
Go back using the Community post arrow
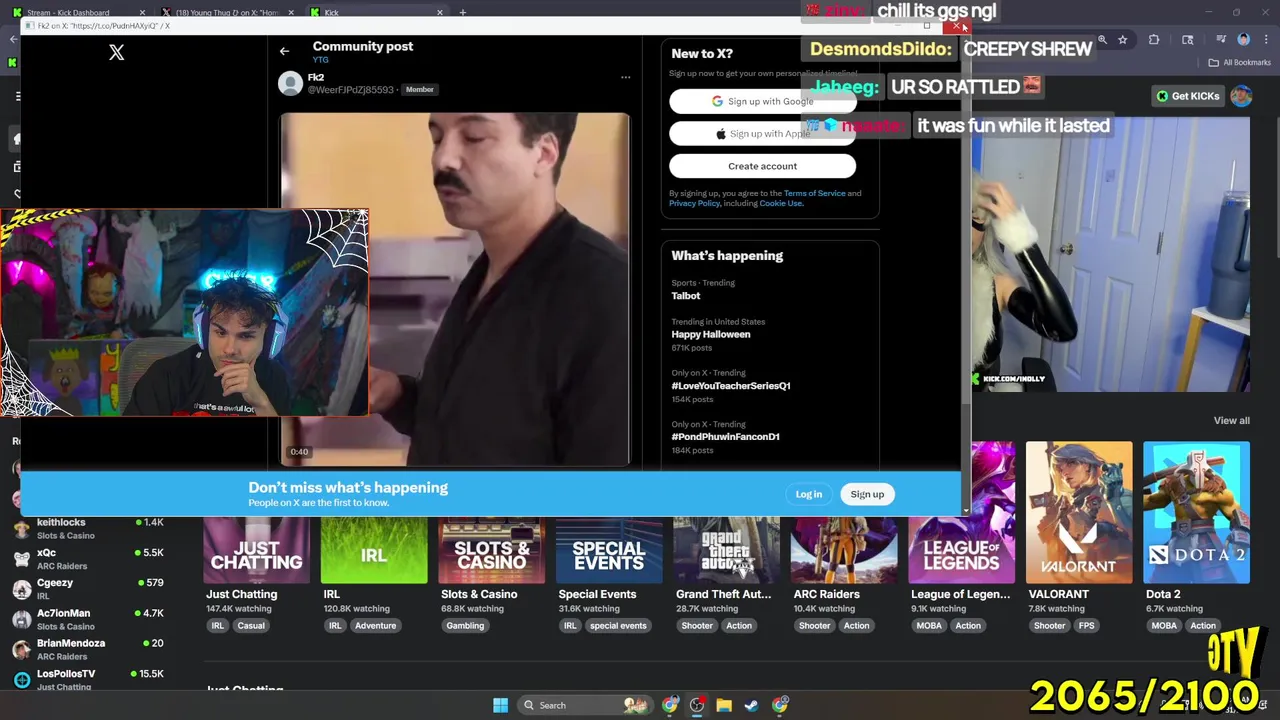pyautogui.click(x=284, y=51)
